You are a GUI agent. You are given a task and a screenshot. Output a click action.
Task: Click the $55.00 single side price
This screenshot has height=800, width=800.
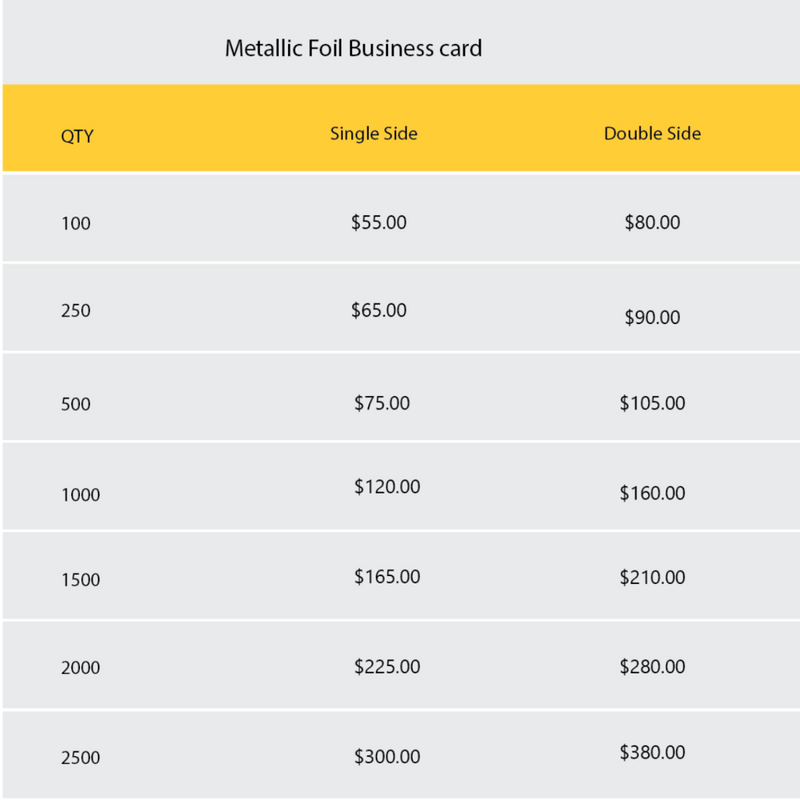point(379,222)
